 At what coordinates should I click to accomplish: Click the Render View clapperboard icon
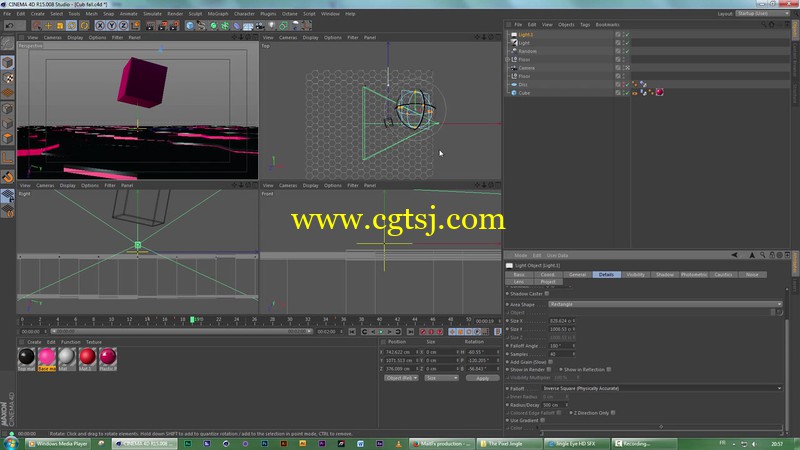151,25
